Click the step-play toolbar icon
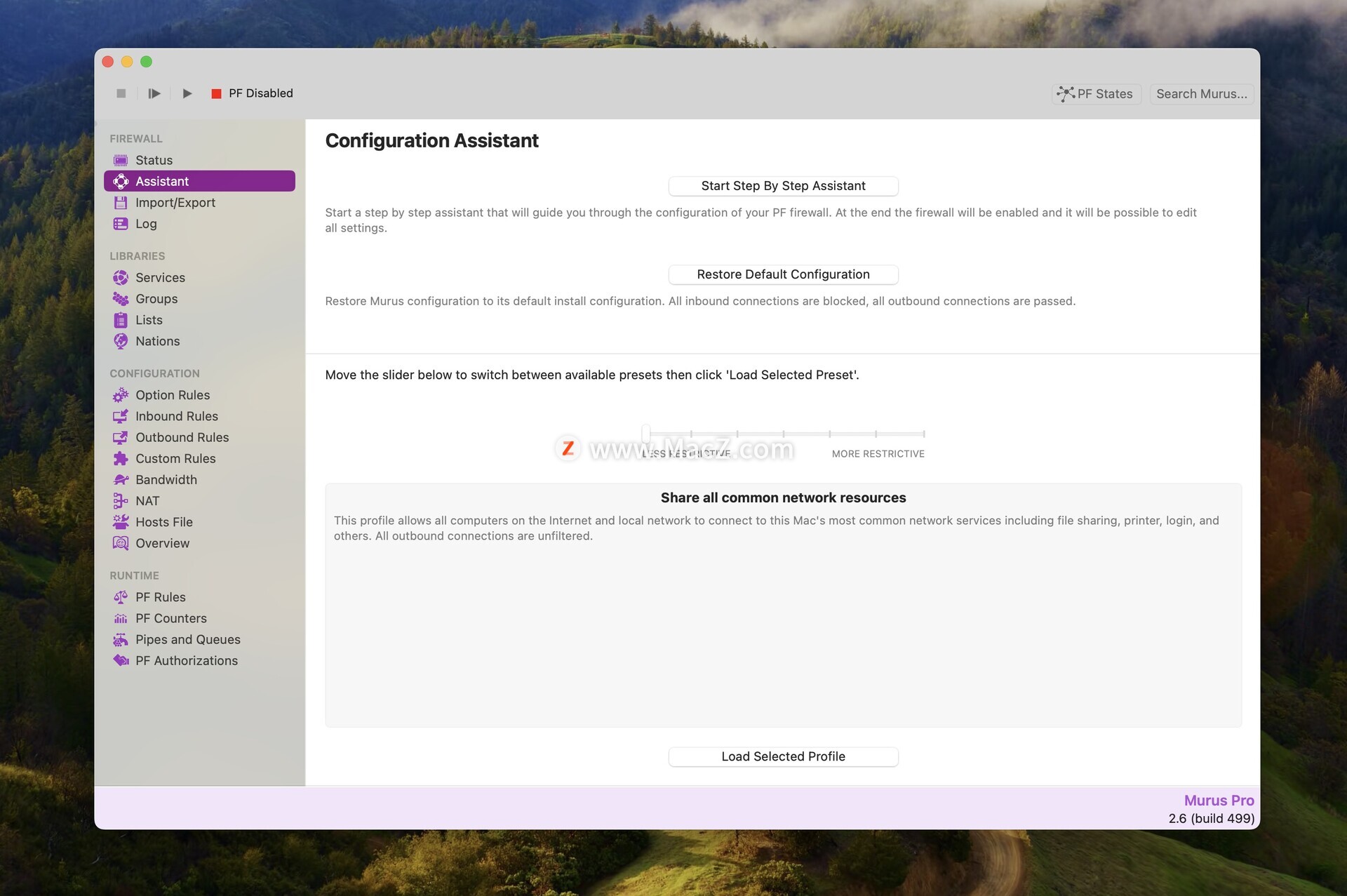Image resolution: width=1347 pixels, height=896 pixels. [x=154, y=93]
